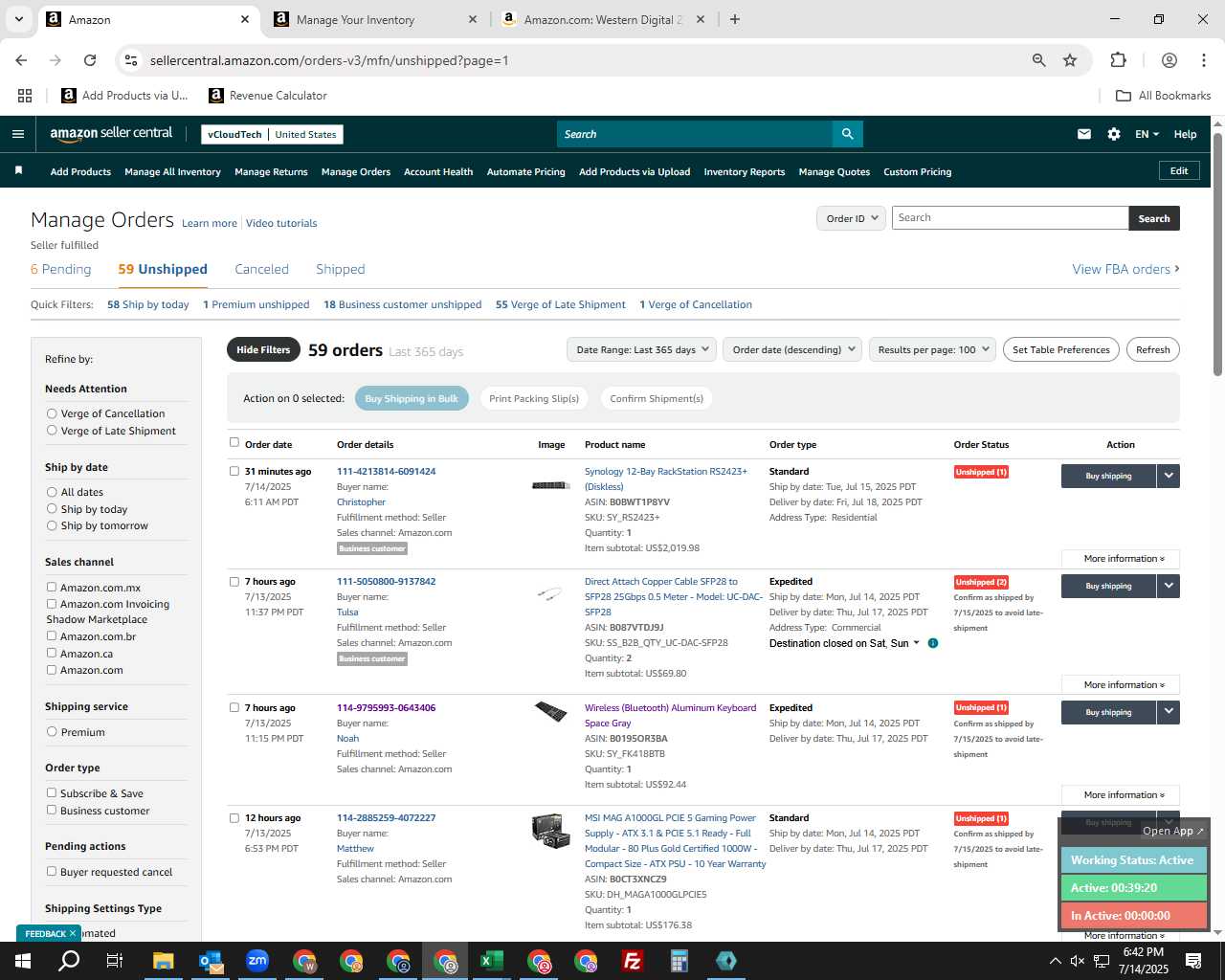The image size is (1225, 980).
Task: Expand Buy shipping arrow for Keyboard order
Action: coord(1168,712)
